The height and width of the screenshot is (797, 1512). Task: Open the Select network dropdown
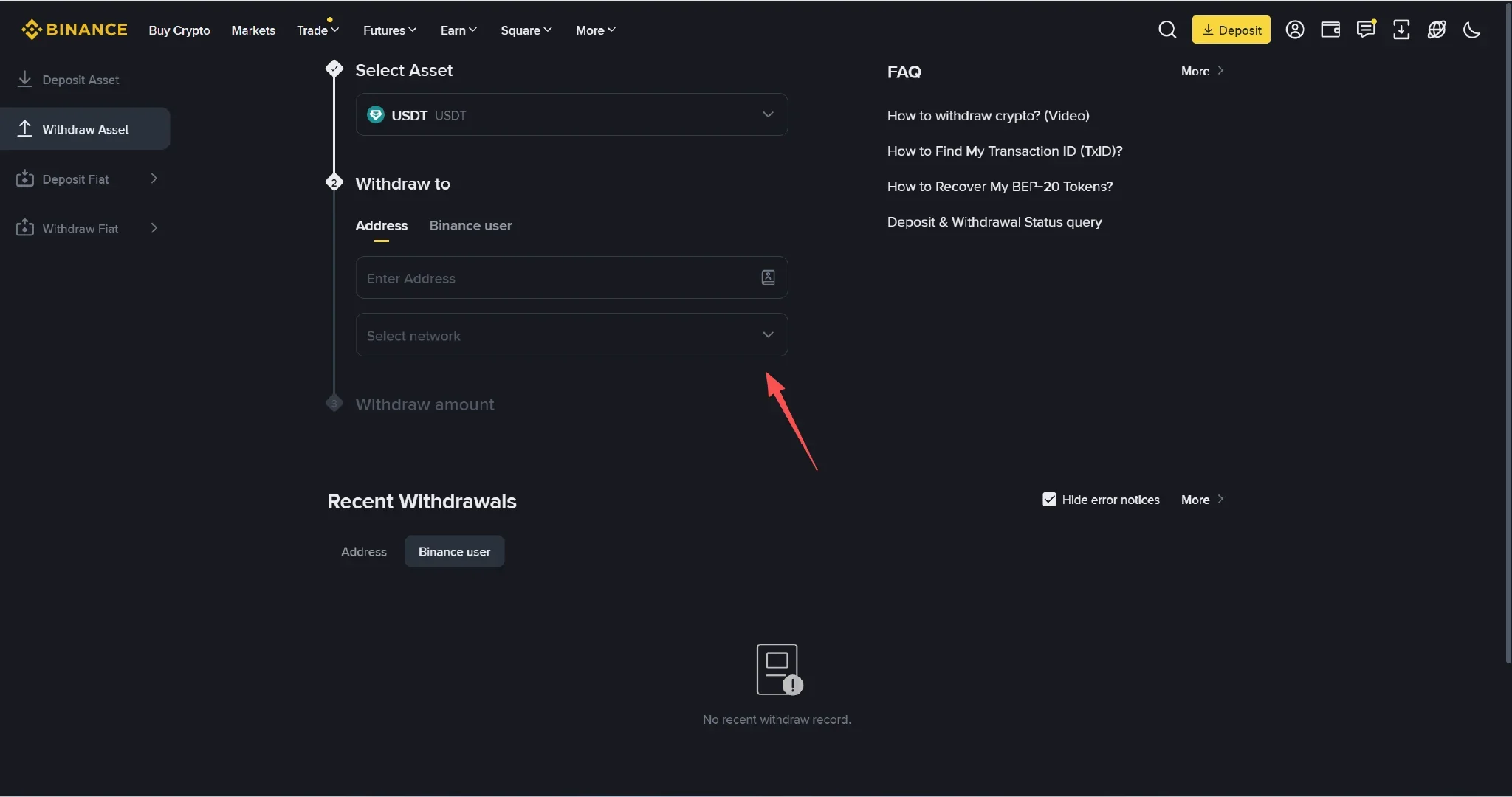tap(571, 335)
